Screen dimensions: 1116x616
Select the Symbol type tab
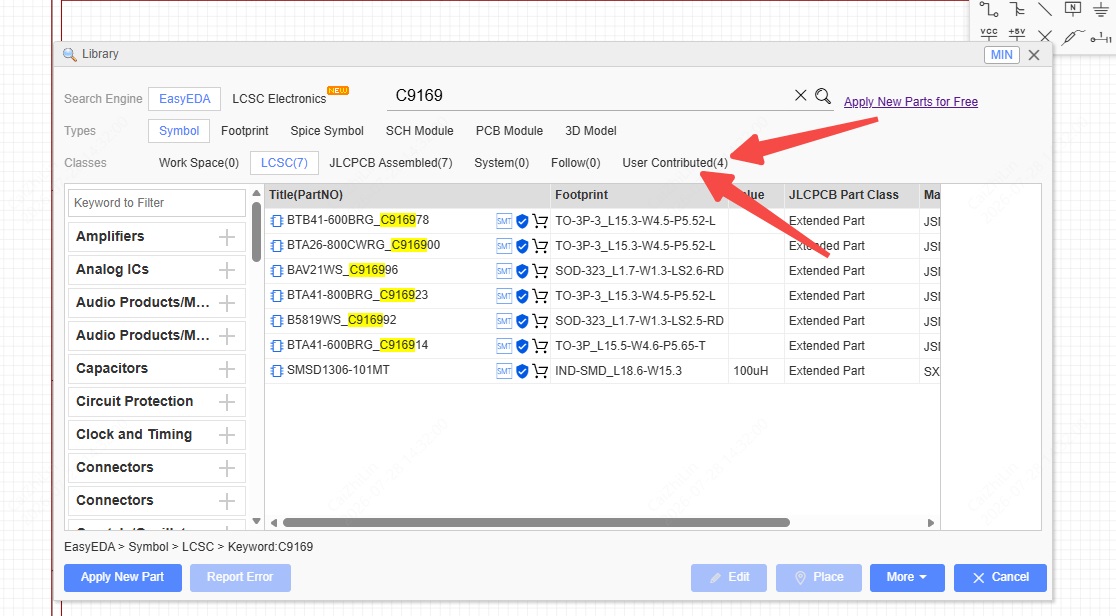179,131
